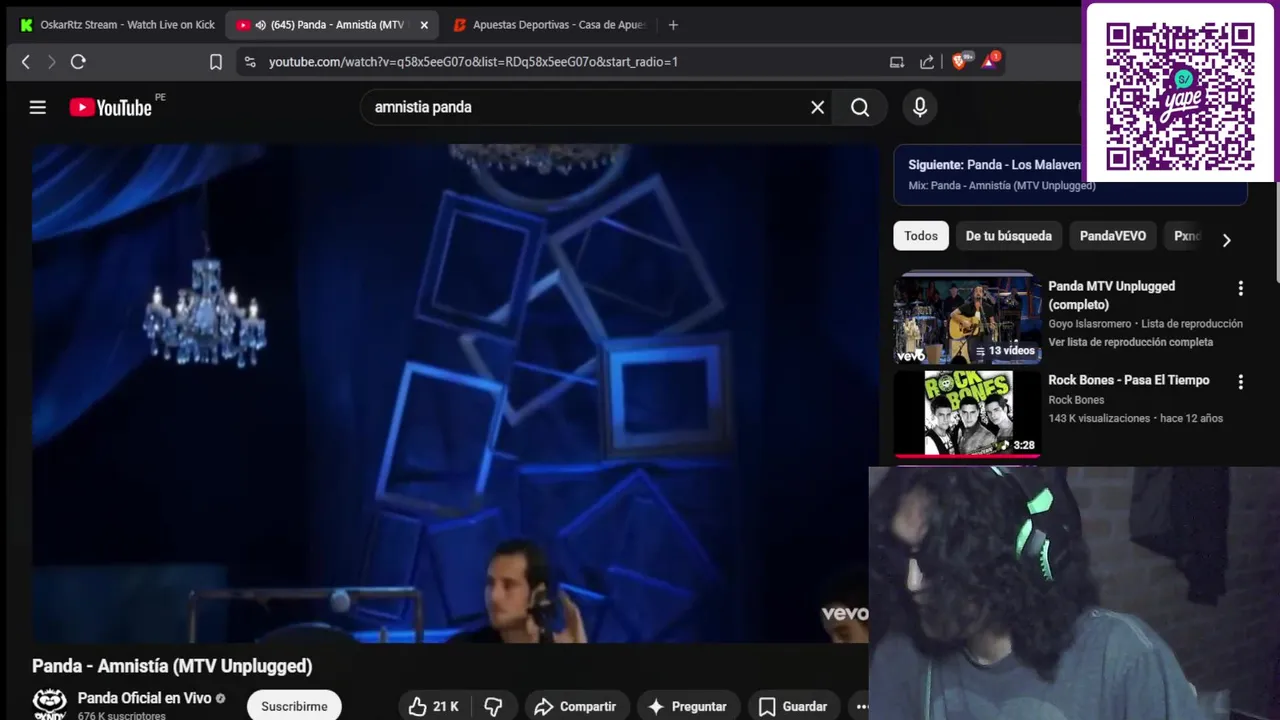Click Goyo Islasromero · Lista de reproducción text

pos(1145,324)
